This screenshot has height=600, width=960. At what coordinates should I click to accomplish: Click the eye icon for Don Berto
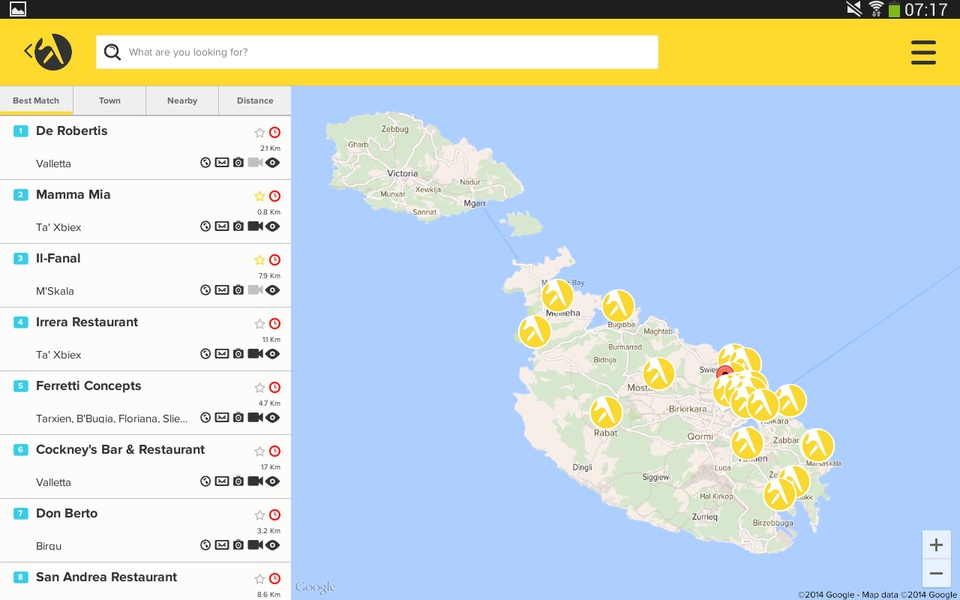point(272,544)
